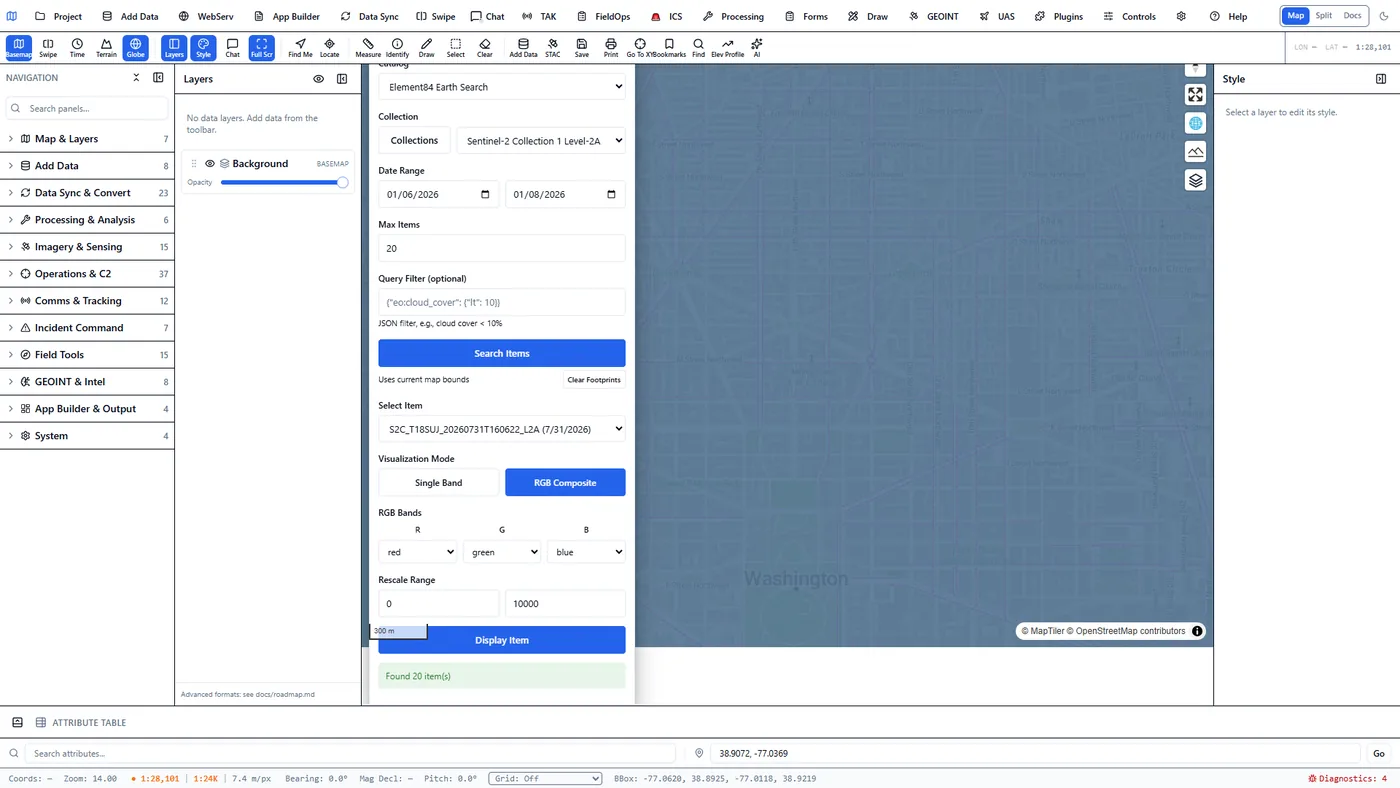Toggle the Style panel button in the toolbar
The width and height of the screenshot is (1400, 788).
tap(203, 47)
